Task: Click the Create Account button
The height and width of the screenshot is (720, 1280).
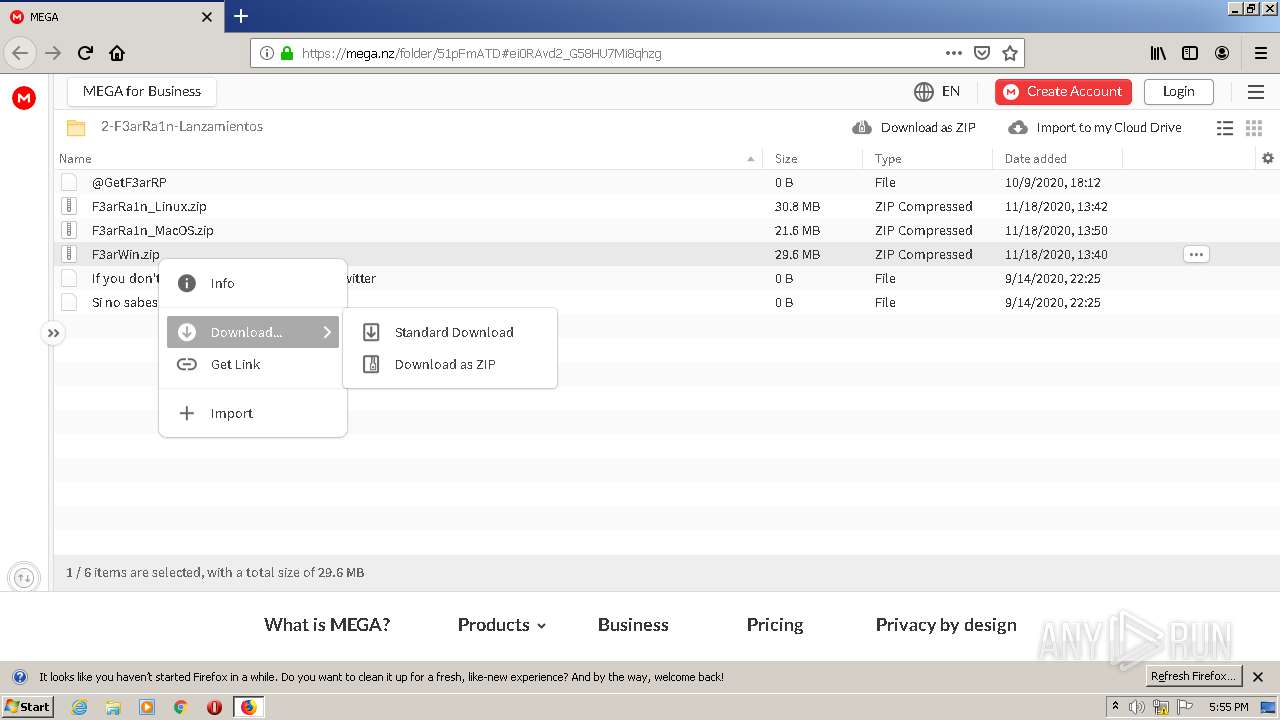Action: point(1063,92)
